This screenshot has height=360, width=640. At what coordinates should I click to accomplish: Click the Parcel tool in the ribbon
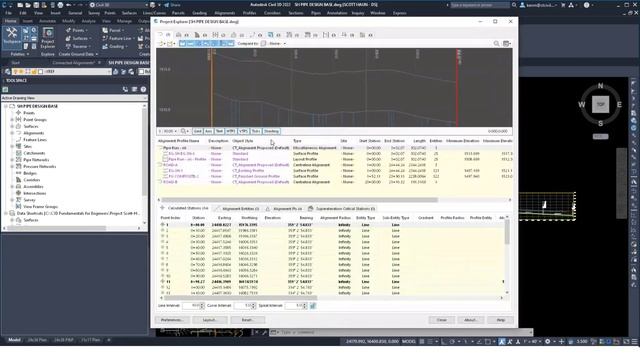[x=113, y=30]
